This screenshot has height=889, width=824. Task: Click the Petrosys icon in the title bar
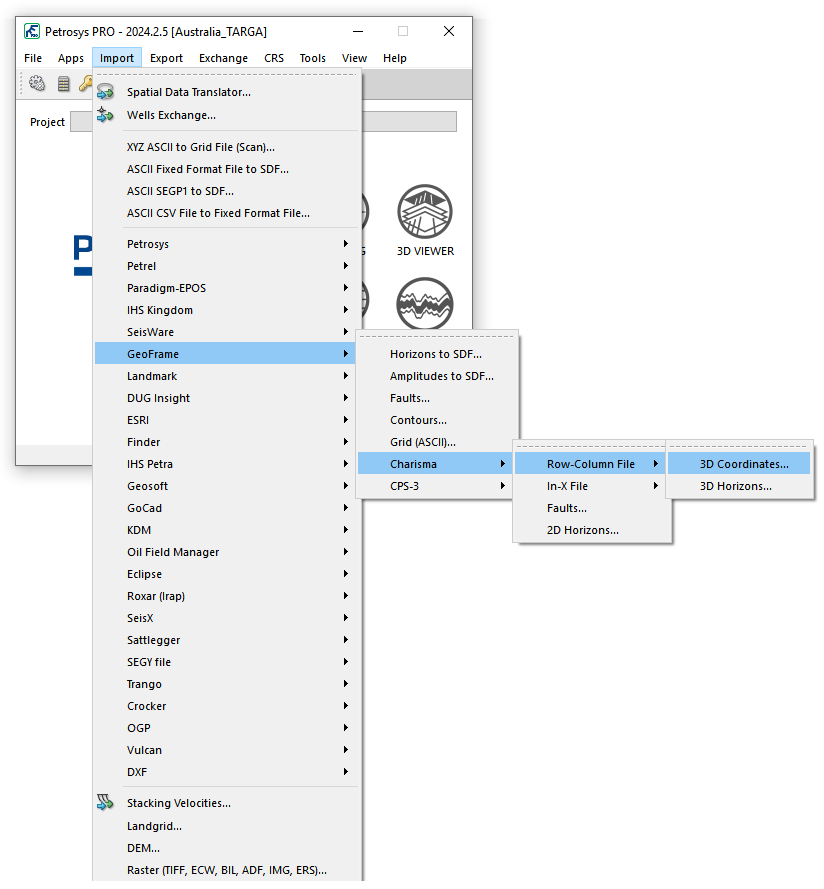coord(32,31)
